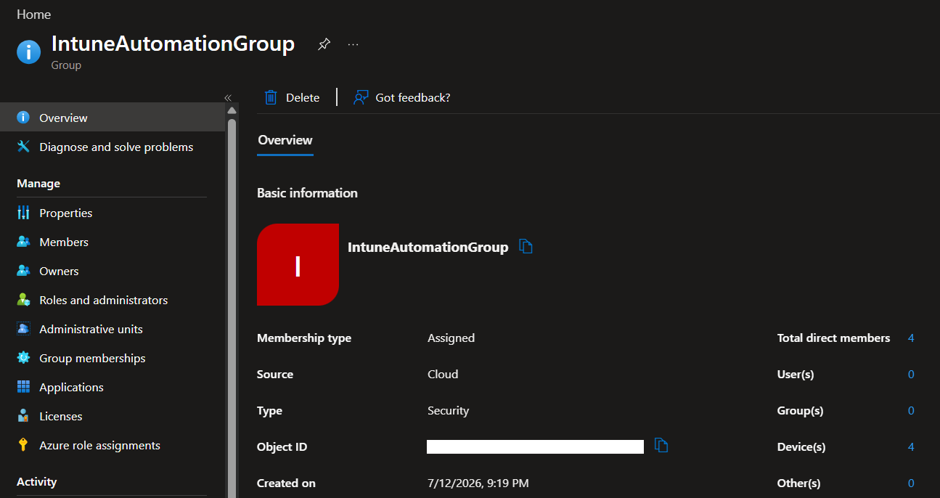This screenshot has width=940, height=498.
Task: Click the Members people icon
Action: click(23, 242)
